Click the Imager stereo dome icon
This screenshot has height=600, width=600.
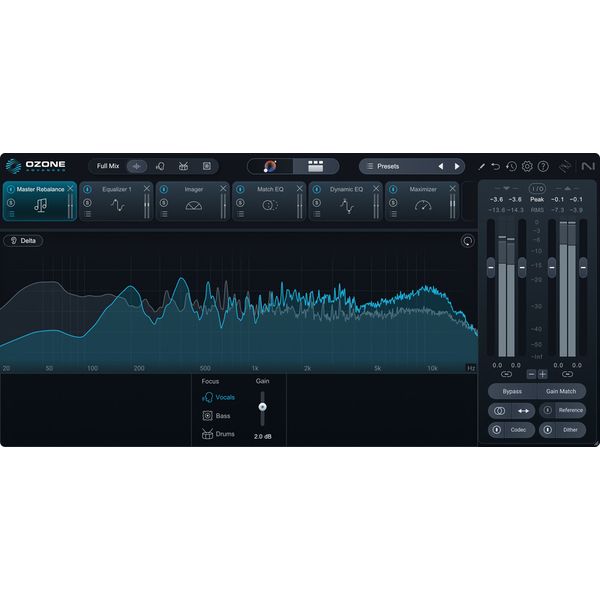194,206
